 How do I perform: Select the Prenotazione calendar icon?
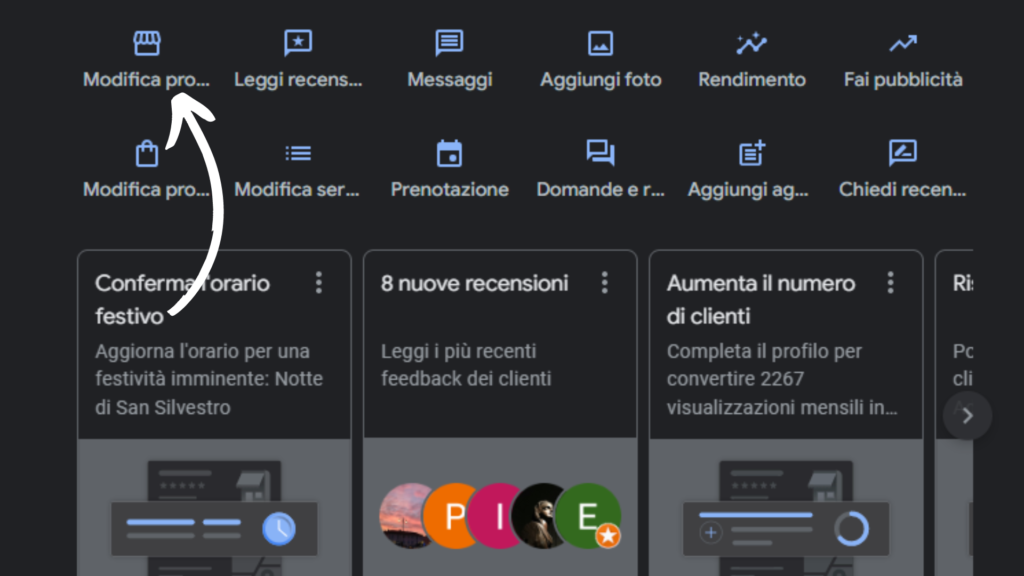point(449,152)
